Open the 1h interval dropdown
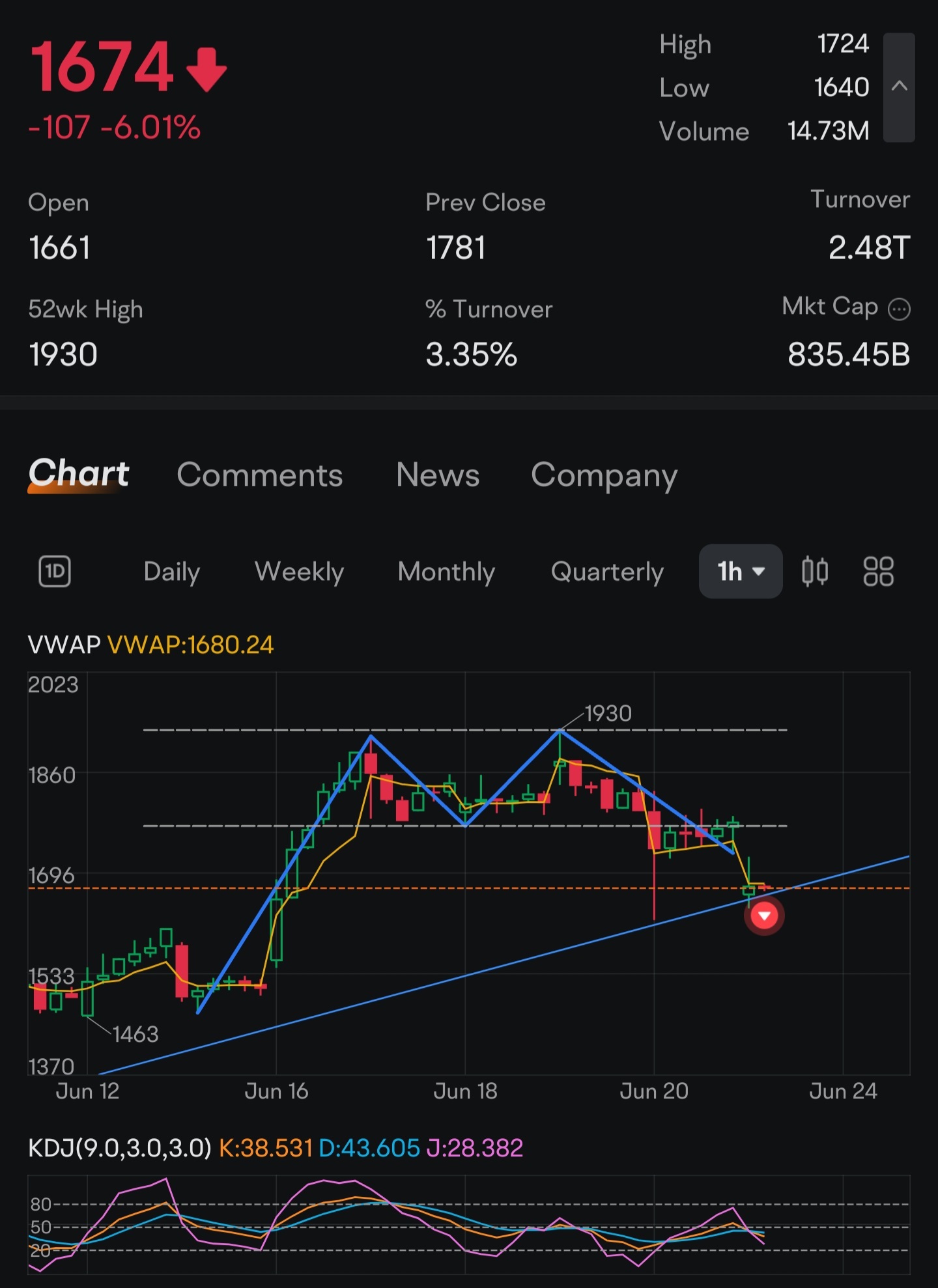This screenshot has height=1288, width=938. coord(741,571)
